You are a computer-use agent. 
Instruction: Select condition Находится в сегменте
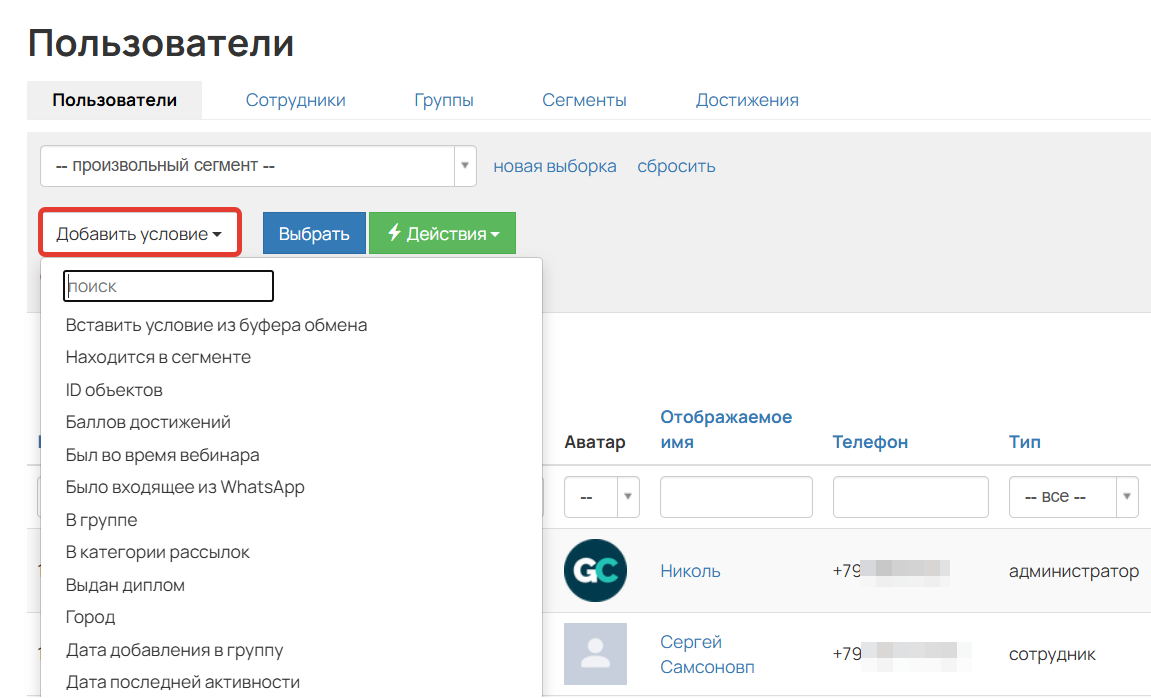159,357
